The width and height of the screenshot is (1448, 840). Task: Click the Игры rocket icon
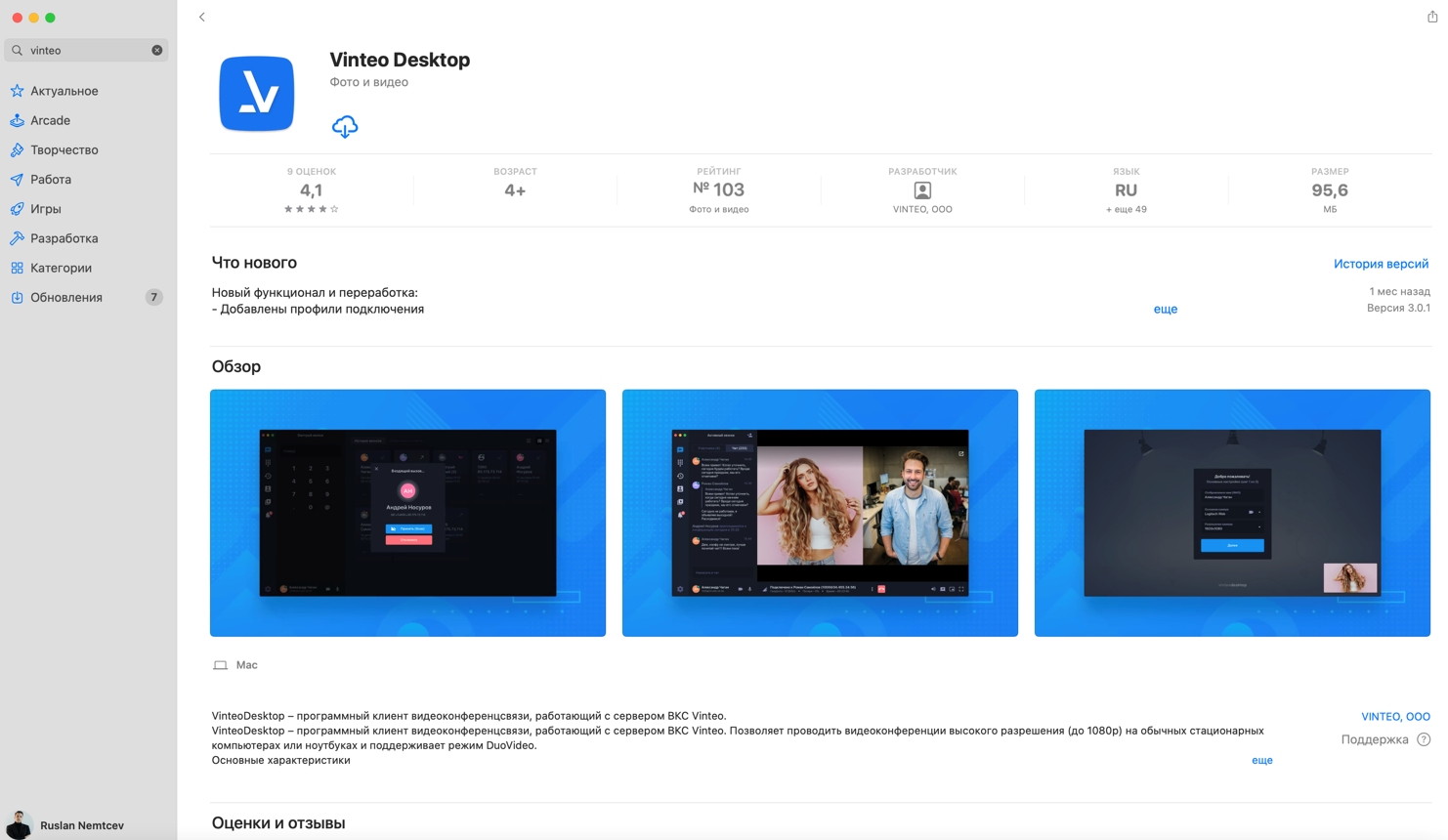pyautogui.click(x=17, y=208)
